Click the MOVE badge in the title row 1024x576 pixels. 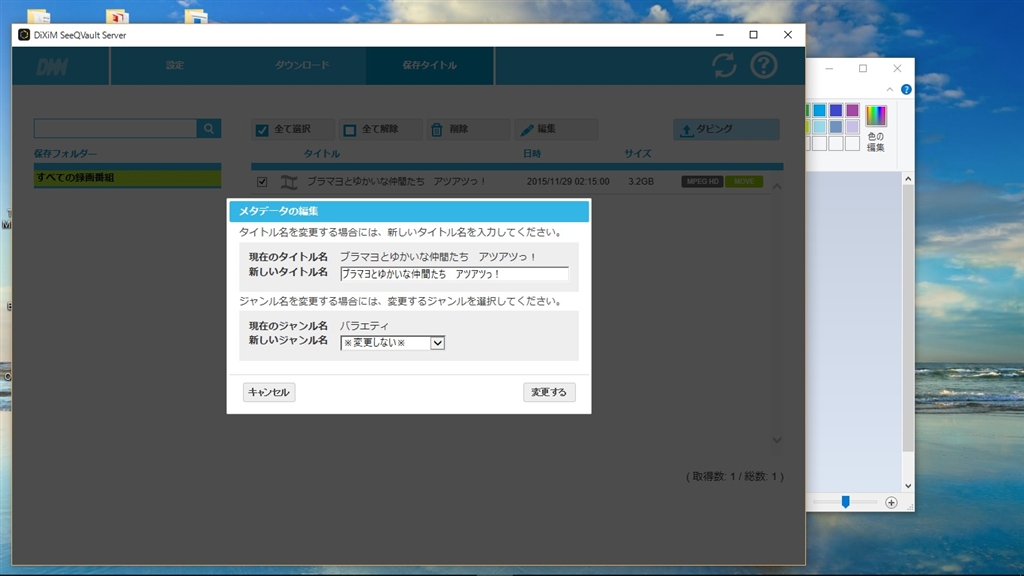(744, 182)
